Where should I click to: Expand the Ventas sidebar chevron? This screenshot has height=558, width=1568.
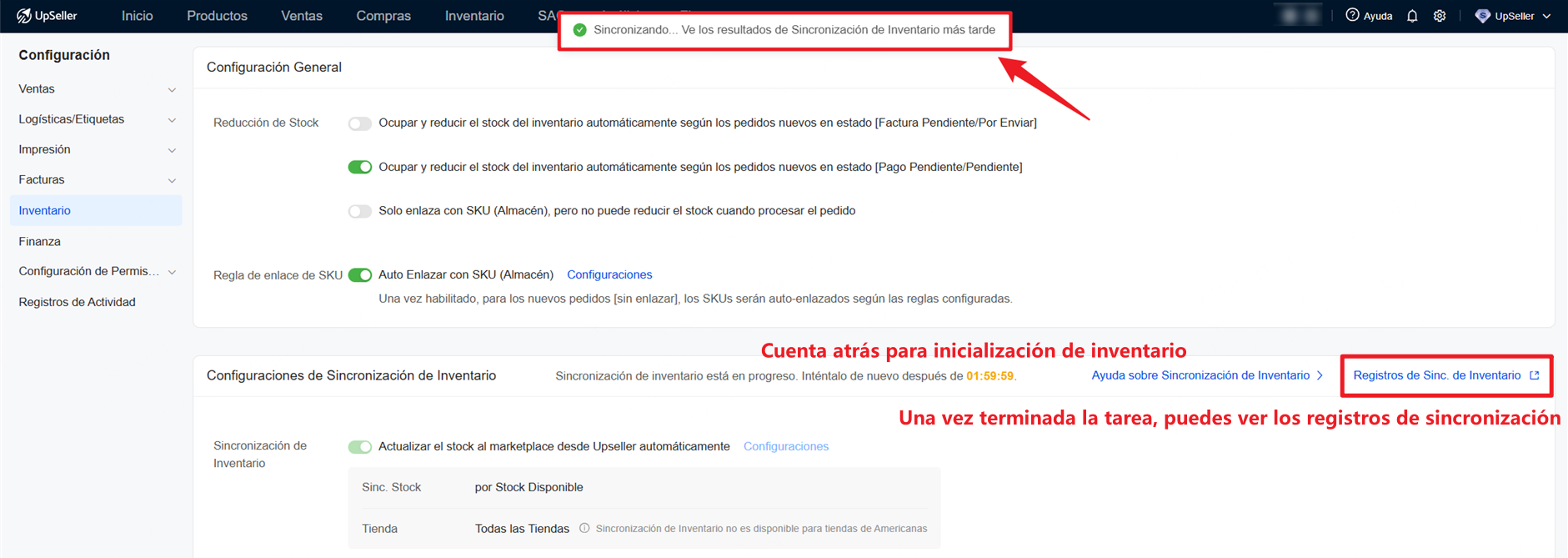coord(172,89)
